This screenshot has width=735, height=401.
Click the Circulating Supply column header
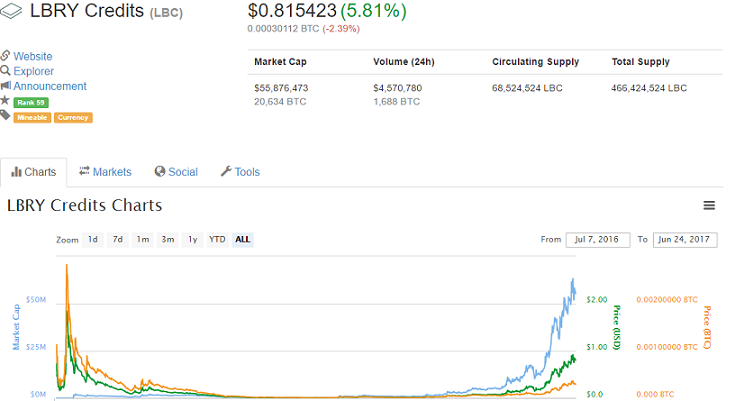[535, 62]
